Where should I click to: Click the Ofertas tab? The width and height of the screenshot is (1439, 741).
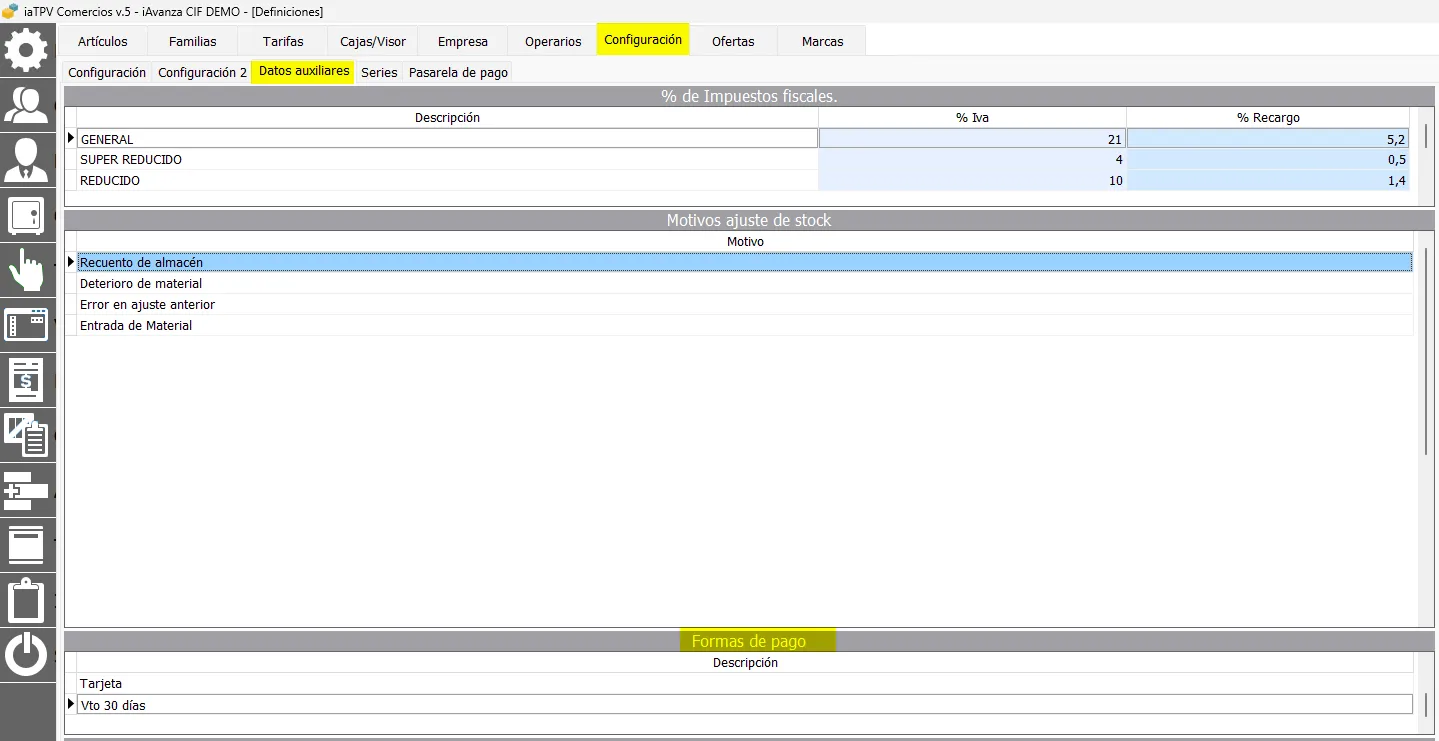click(733, 41)
